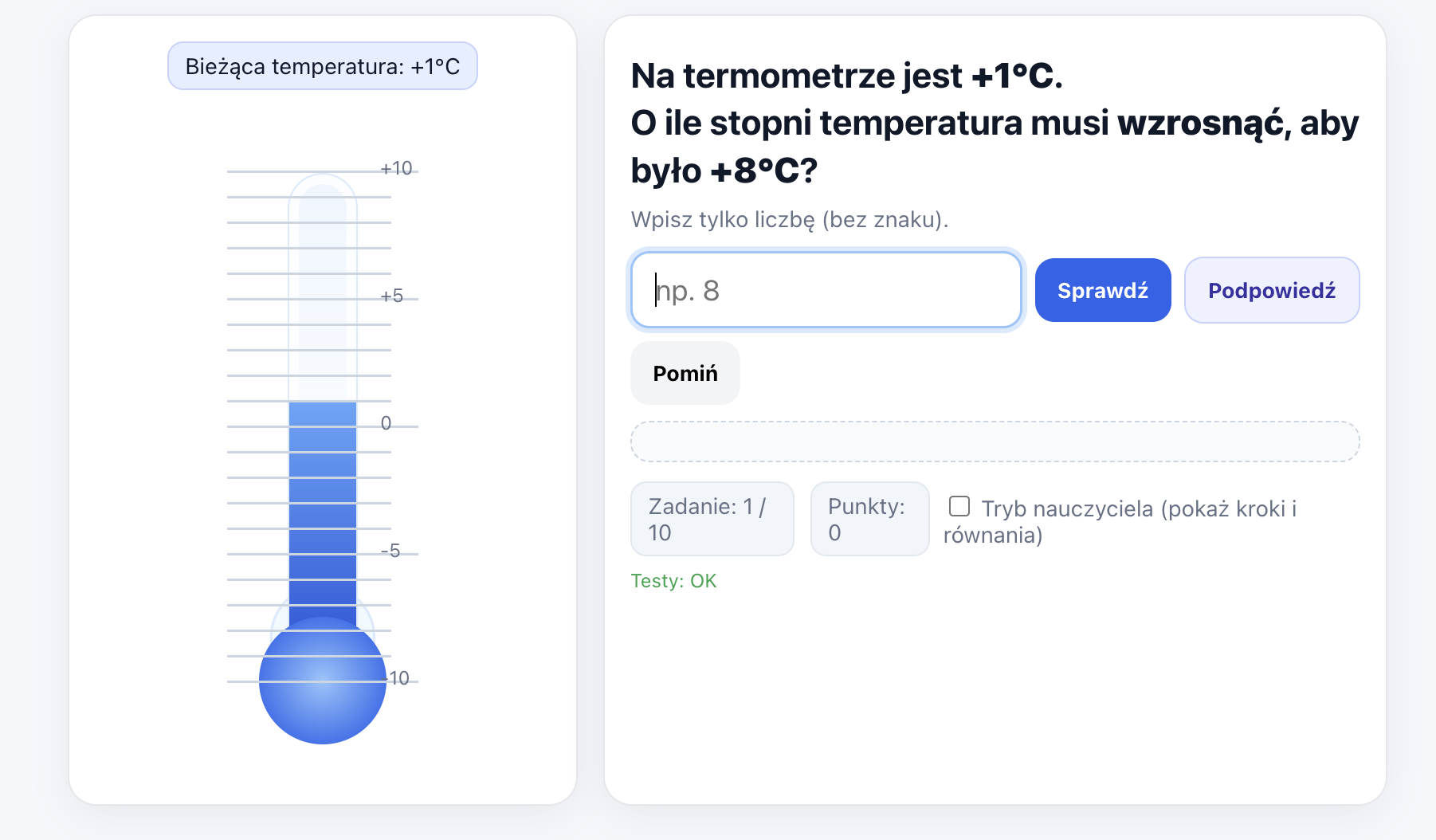Click the Zadanie 1 / 10 counter
The height and width of the screenshot is (840, 1436).
(712, 519)
